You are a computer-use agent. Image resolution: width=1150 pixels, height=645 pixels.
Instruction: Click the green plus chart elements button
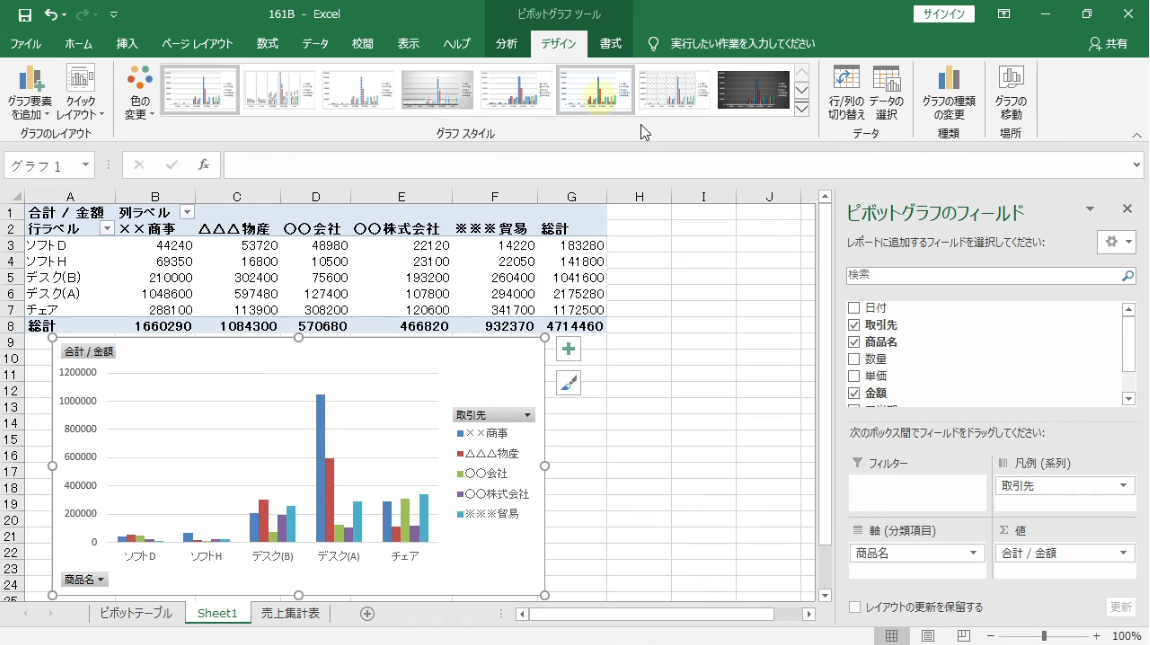568,349
